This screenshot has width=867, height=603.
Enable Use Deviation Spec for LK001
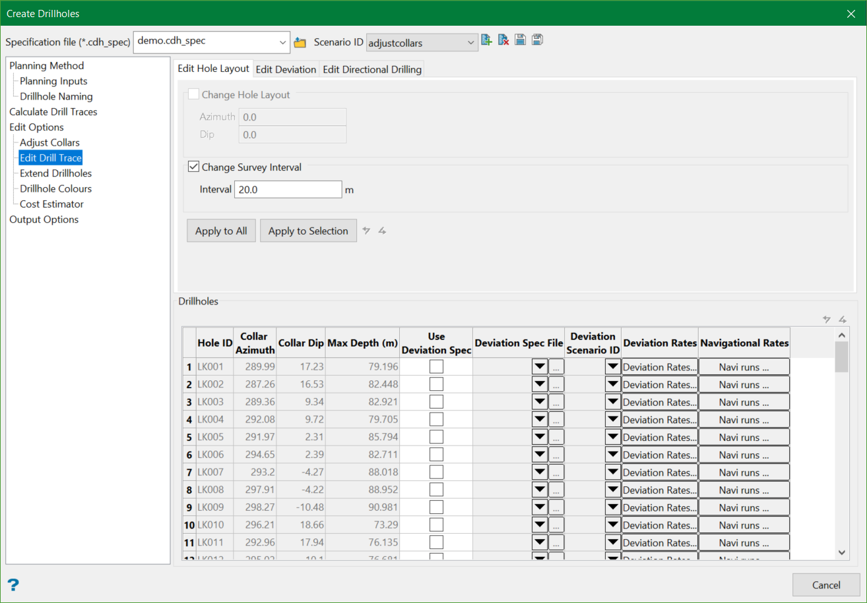click(436, 367)
